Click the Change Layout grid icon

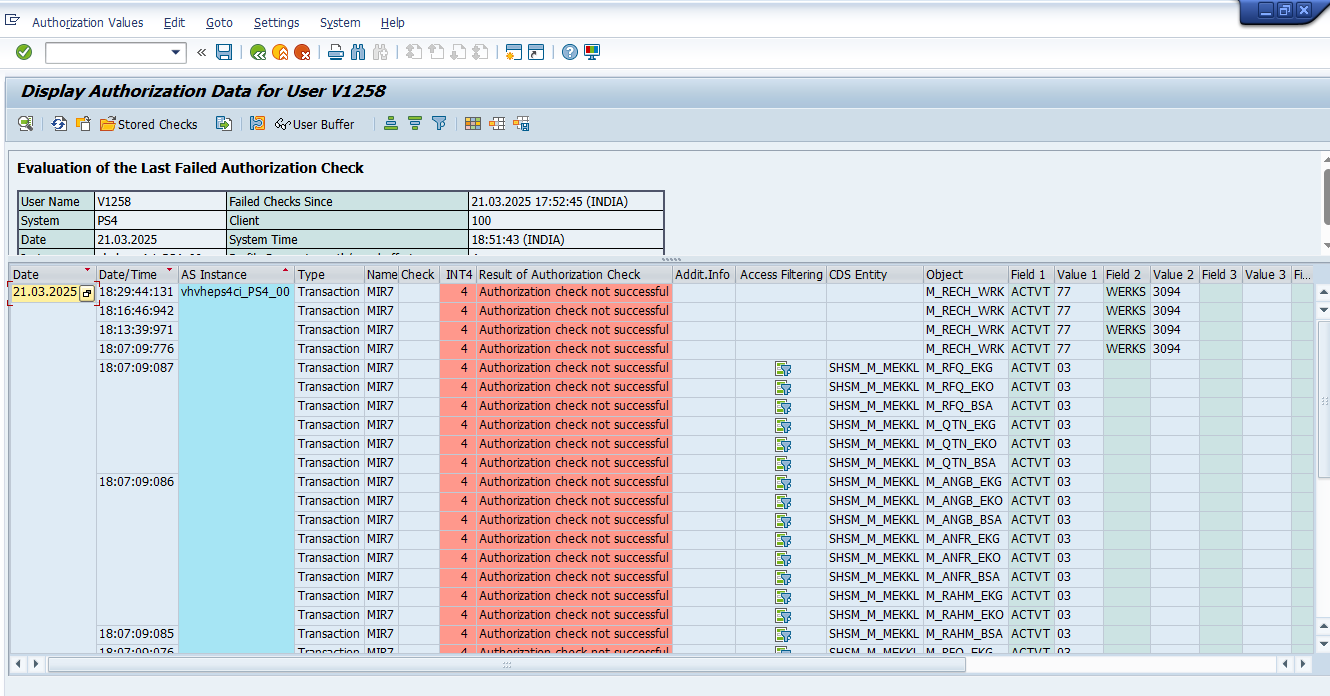[473, 124]
